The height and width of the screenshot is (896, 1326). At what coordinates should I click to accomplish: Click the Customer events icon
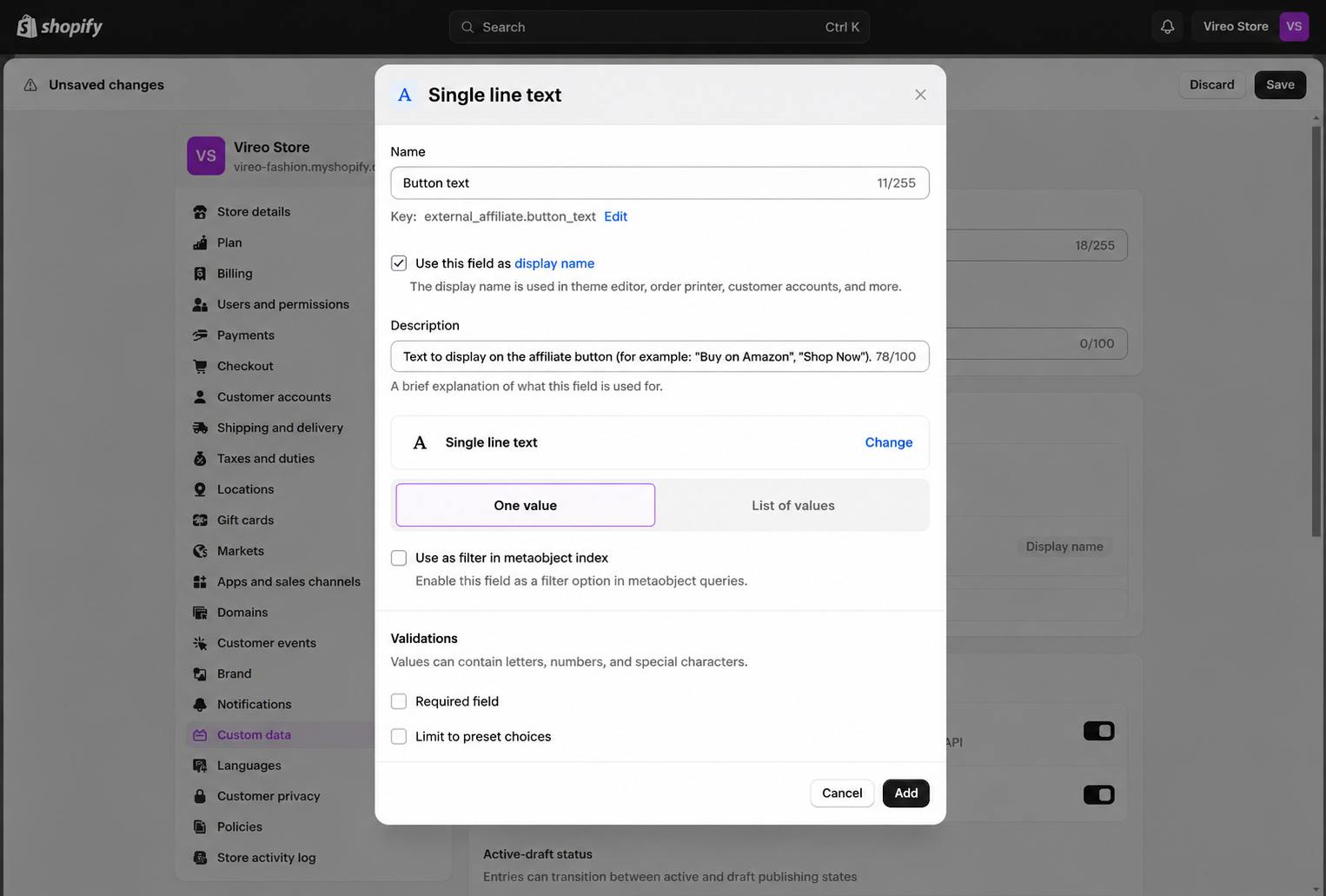click(x=200, y=643)
